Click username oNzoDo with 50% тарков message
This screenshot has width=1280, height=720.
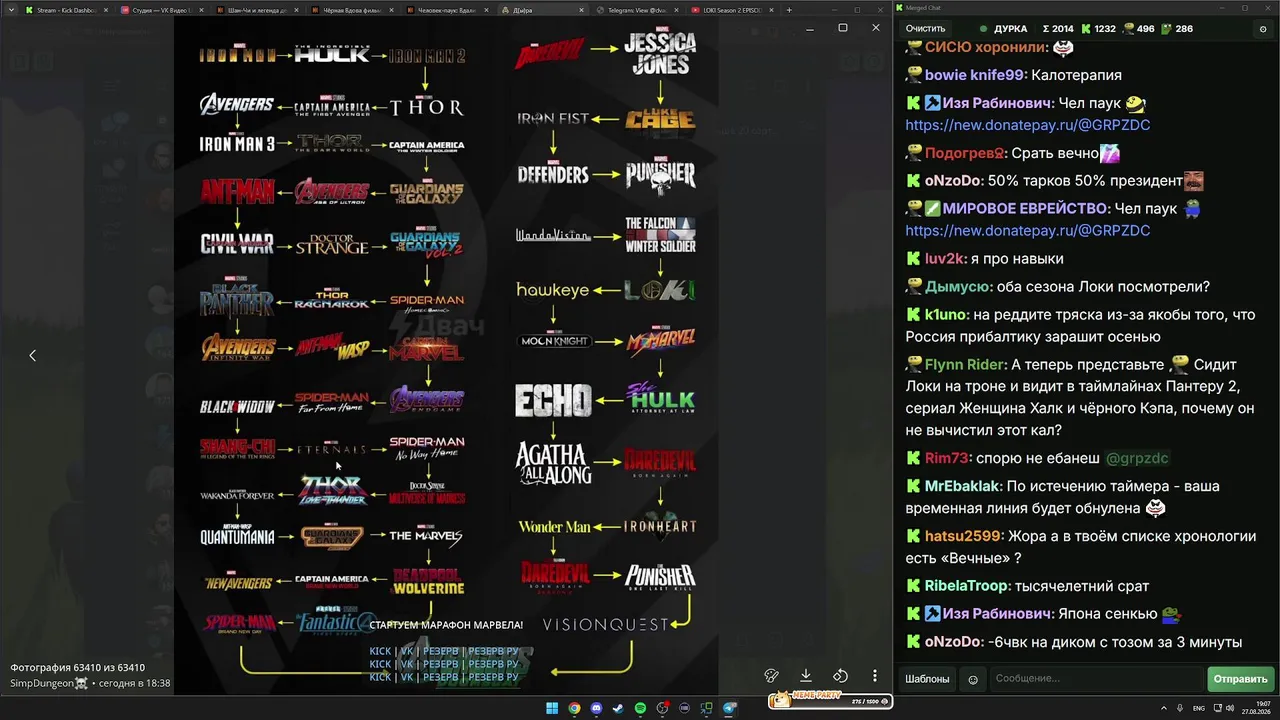click(x=952, y=181)
